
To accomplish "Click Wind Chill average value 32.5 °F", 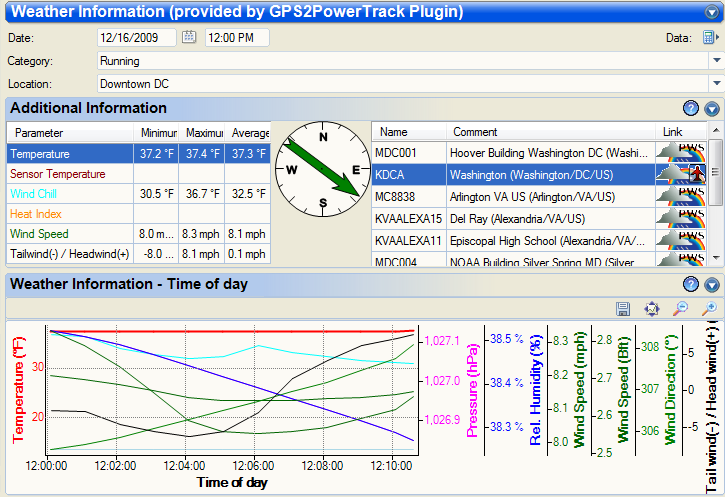I will [248, 194].
